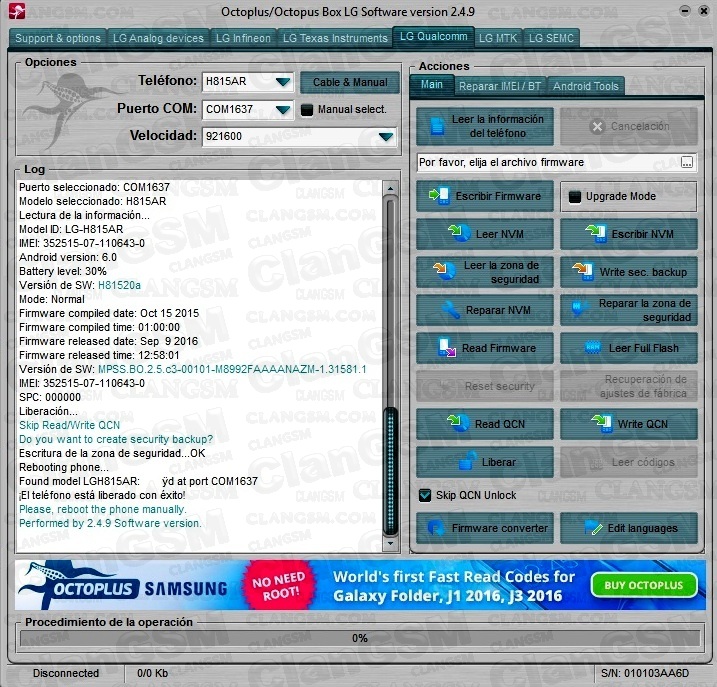Click the document icon on Leer la información button
The image size is (717, 687).
point(437,126)
